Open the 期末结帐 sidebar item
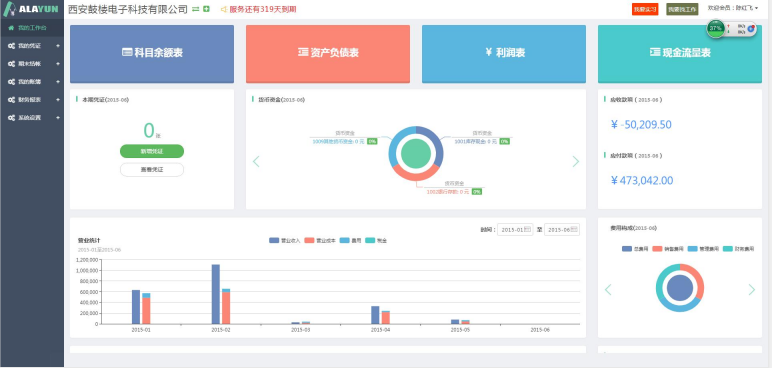The height and width of the screenshot is (368, 772). click(32, 64)
